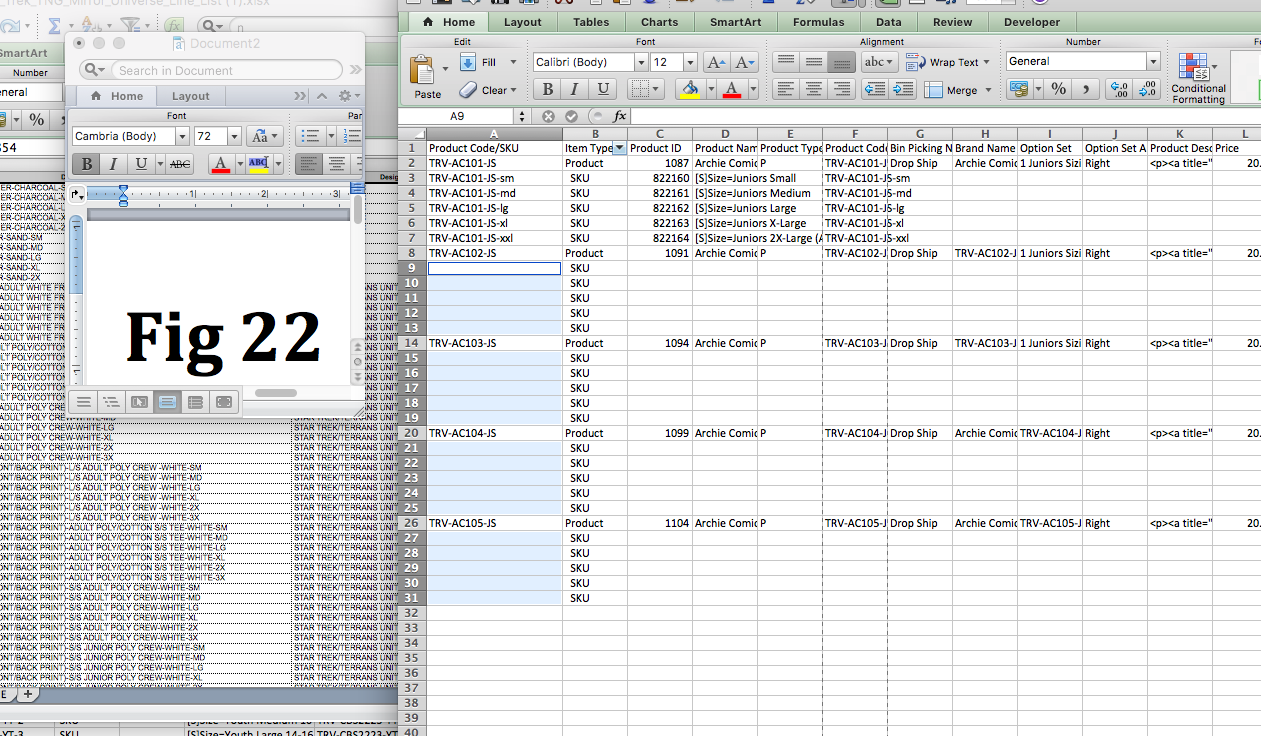The width and height of the screenshot is (1261, 736).
Task: Toggle Bold in Excel ribbon
Action: pos(547,89)
